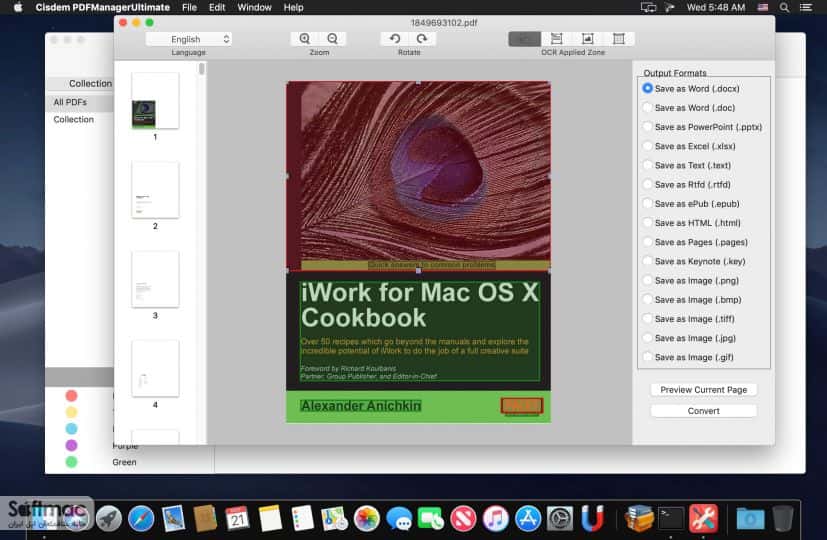
Task: Choose the table zone OCR tool
Action: coord(618,38)
